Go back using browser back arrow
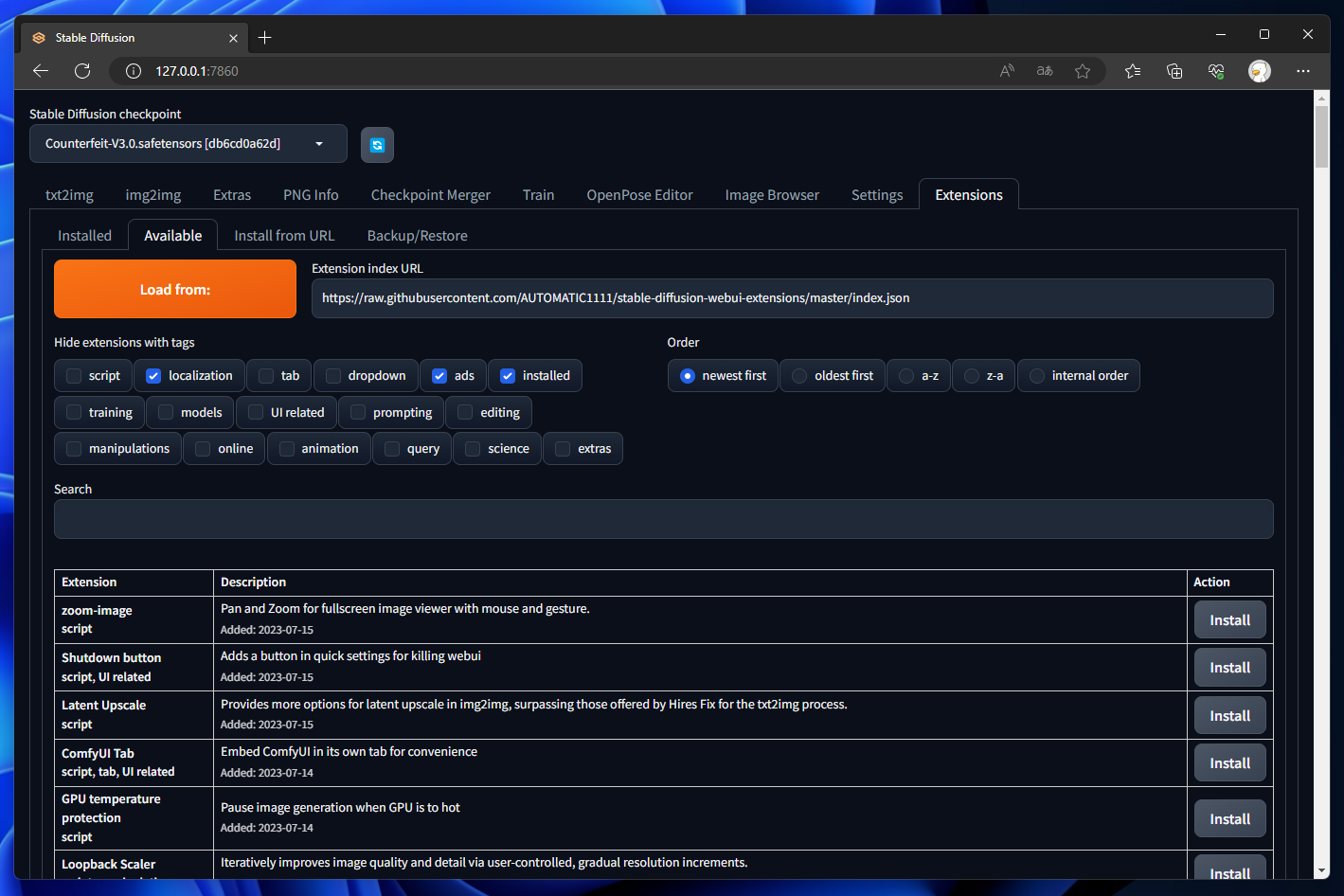The height and width of the screenshot is (896, 1344). pyautogui.click(x=41, y=71)
